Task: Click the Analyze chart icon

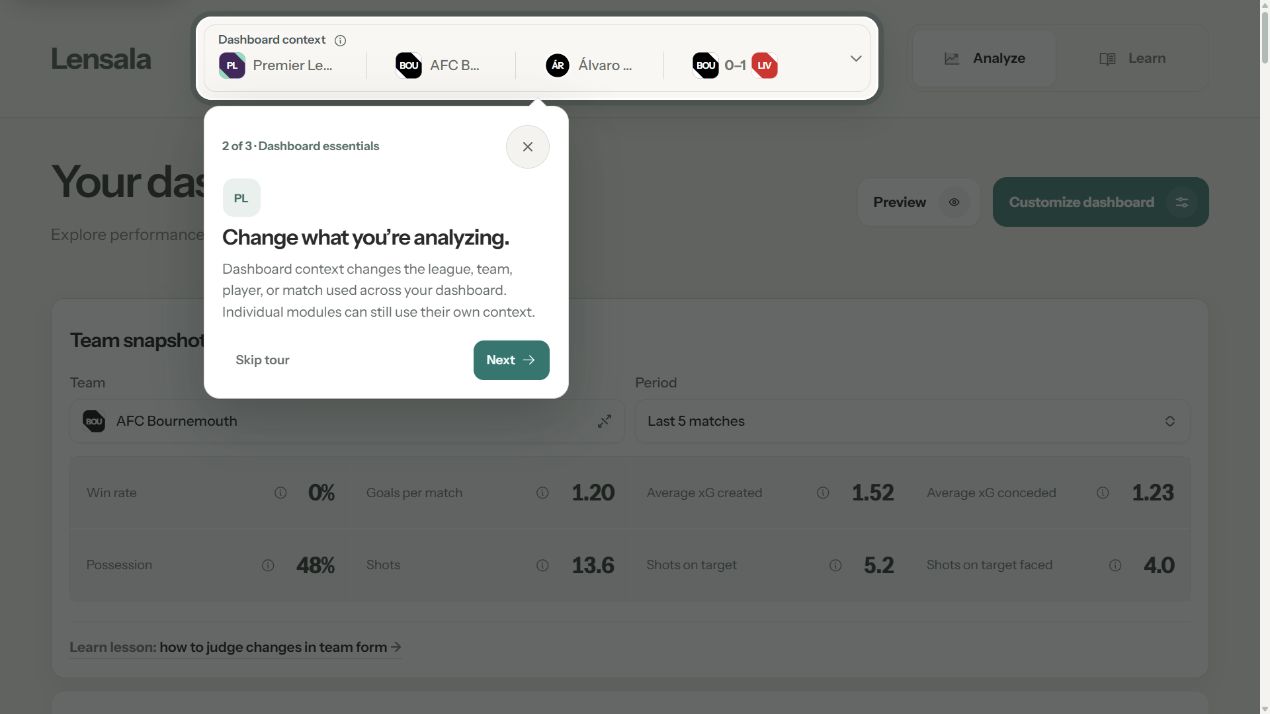Action: 952,59
